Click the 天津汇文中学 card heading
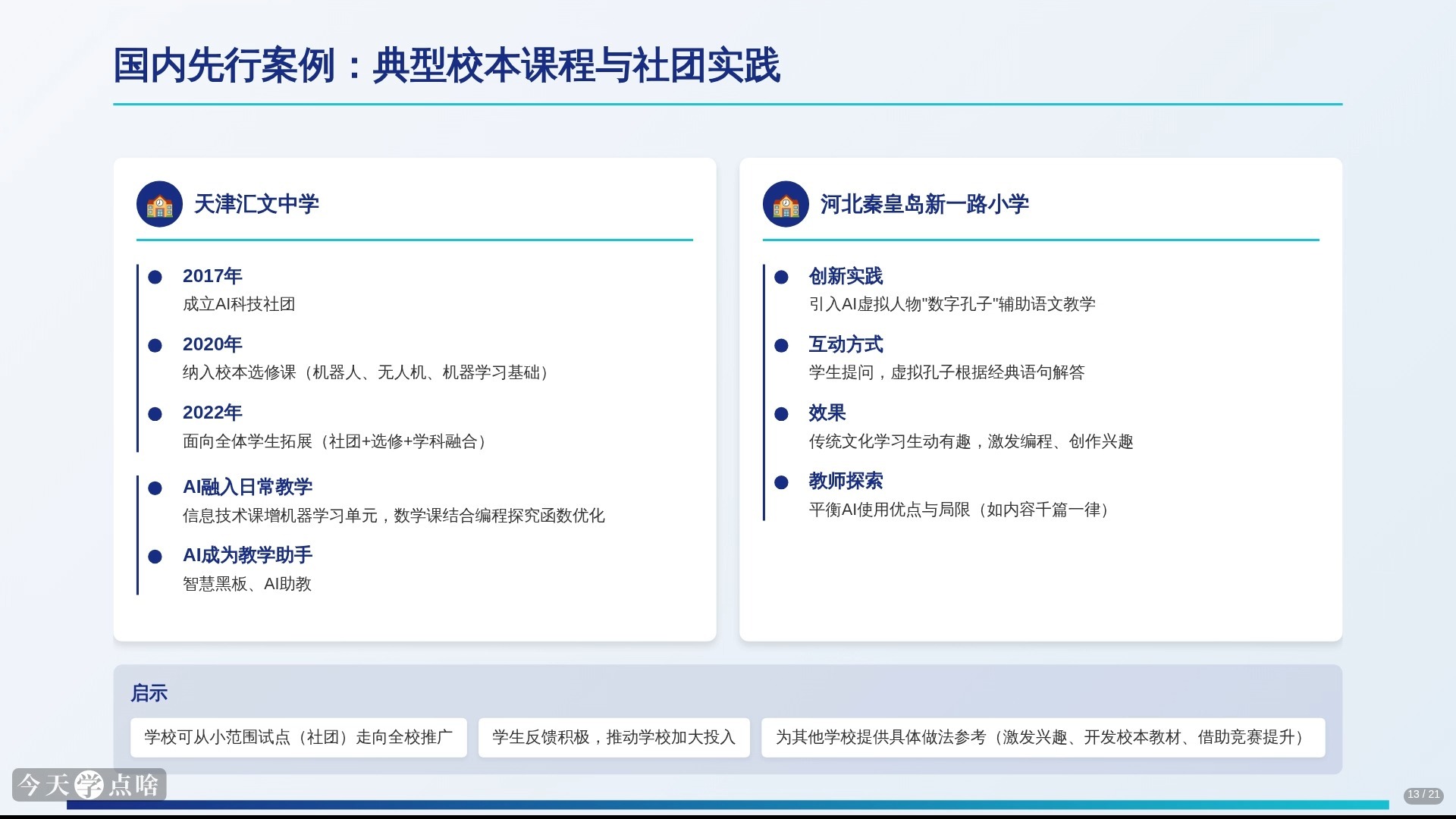 [x=256, y=204]
